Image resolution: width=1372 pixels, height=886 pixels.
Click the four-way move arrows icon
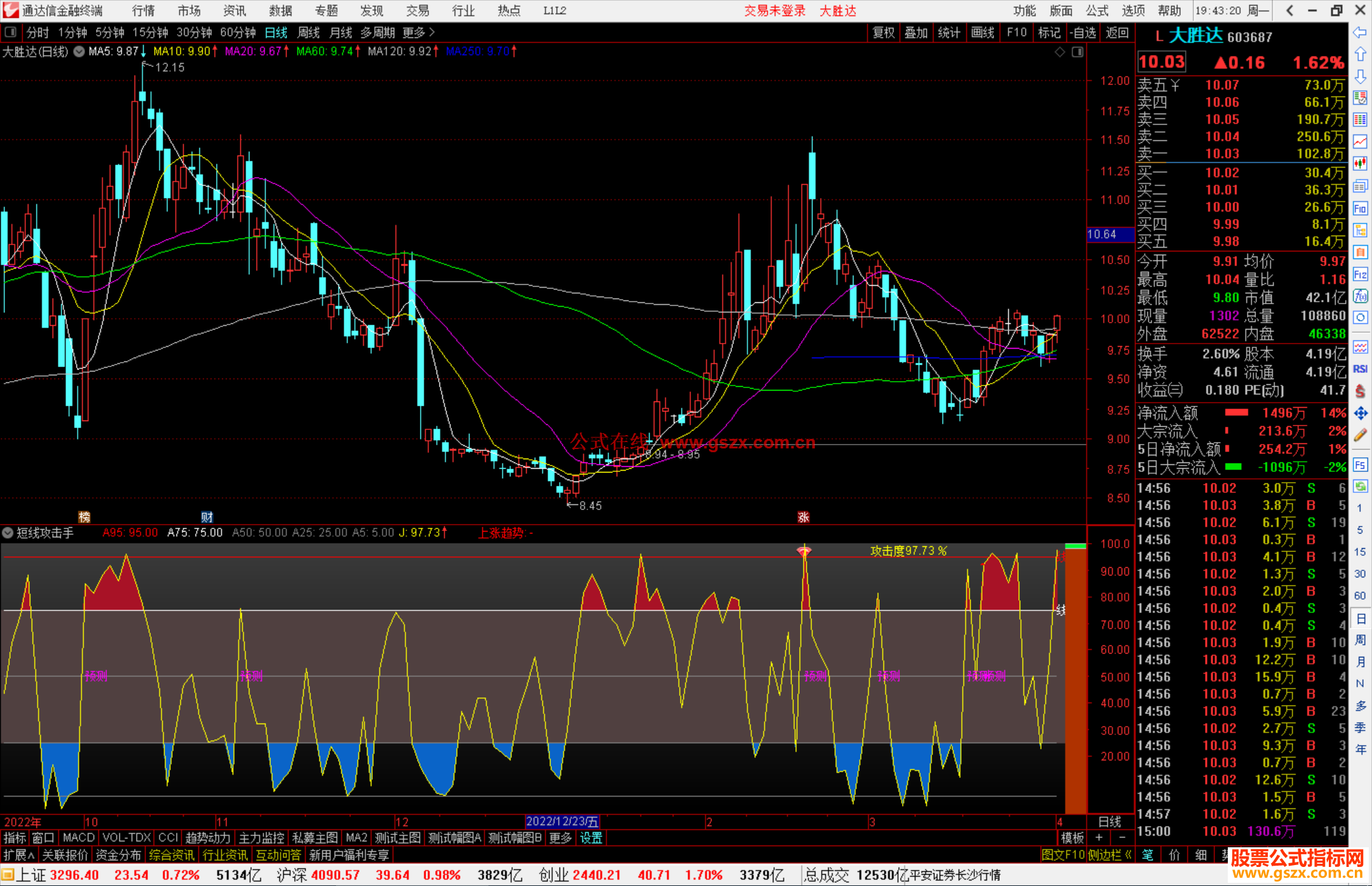click(x=1360, y=413)
